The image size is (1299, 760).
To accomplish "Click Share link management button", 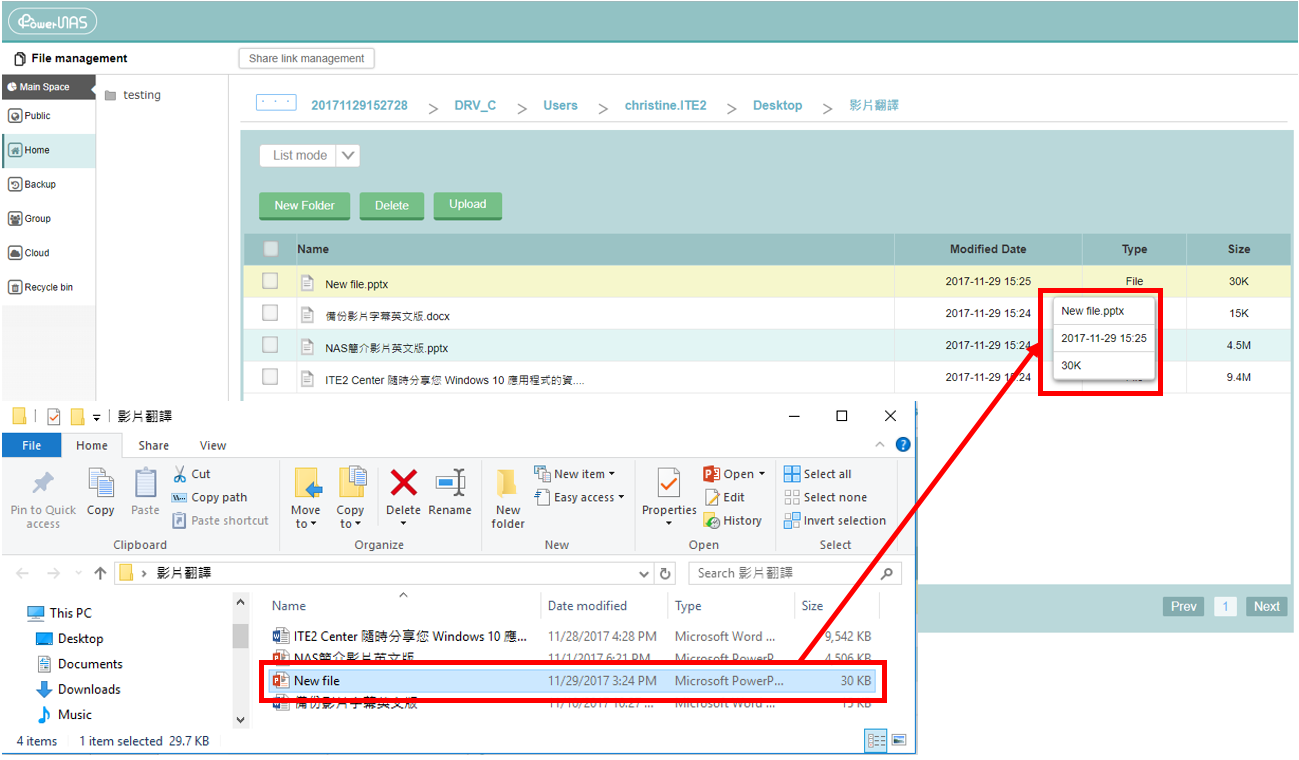I will (306, 58).
